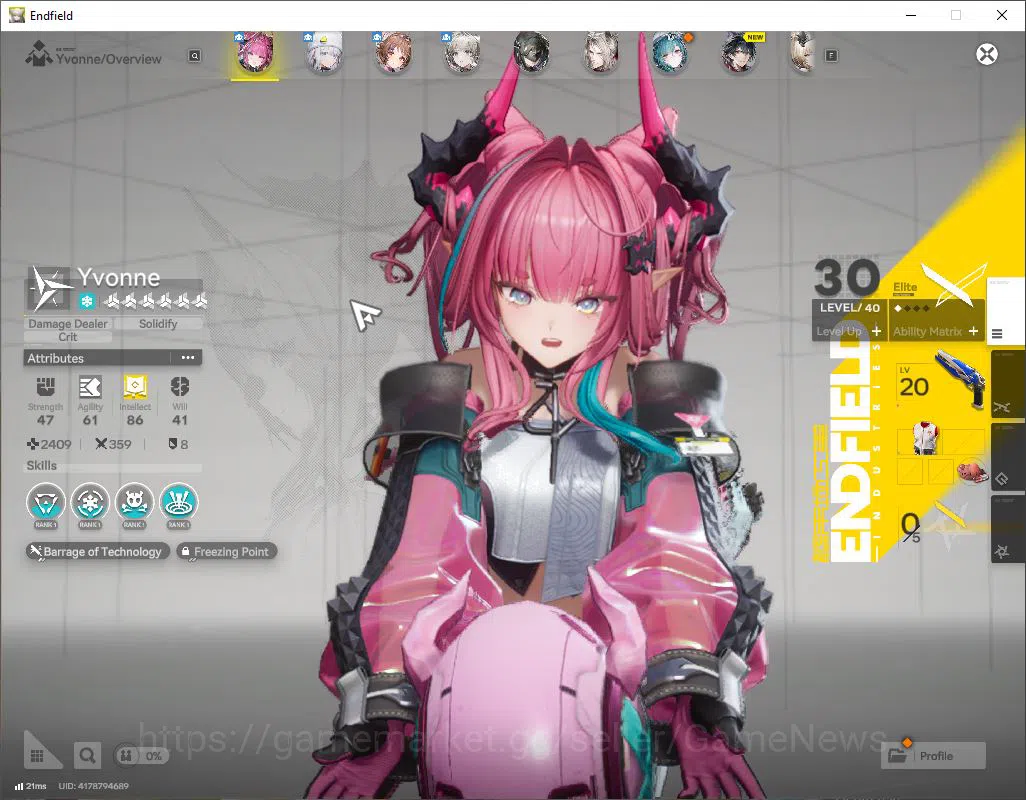Toggle the 0% trust pill indicator
The height and width of the screenshot is (800, 1026).
[142, 756]
